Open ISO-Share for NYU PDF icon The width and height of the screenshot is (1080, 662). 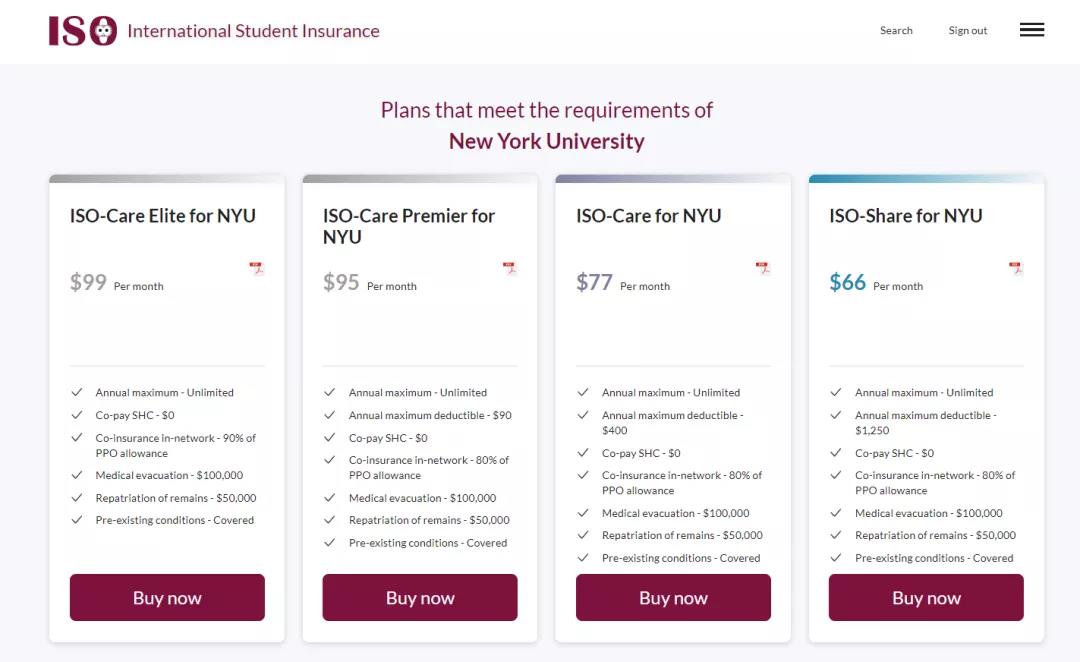pos(1016,268)
